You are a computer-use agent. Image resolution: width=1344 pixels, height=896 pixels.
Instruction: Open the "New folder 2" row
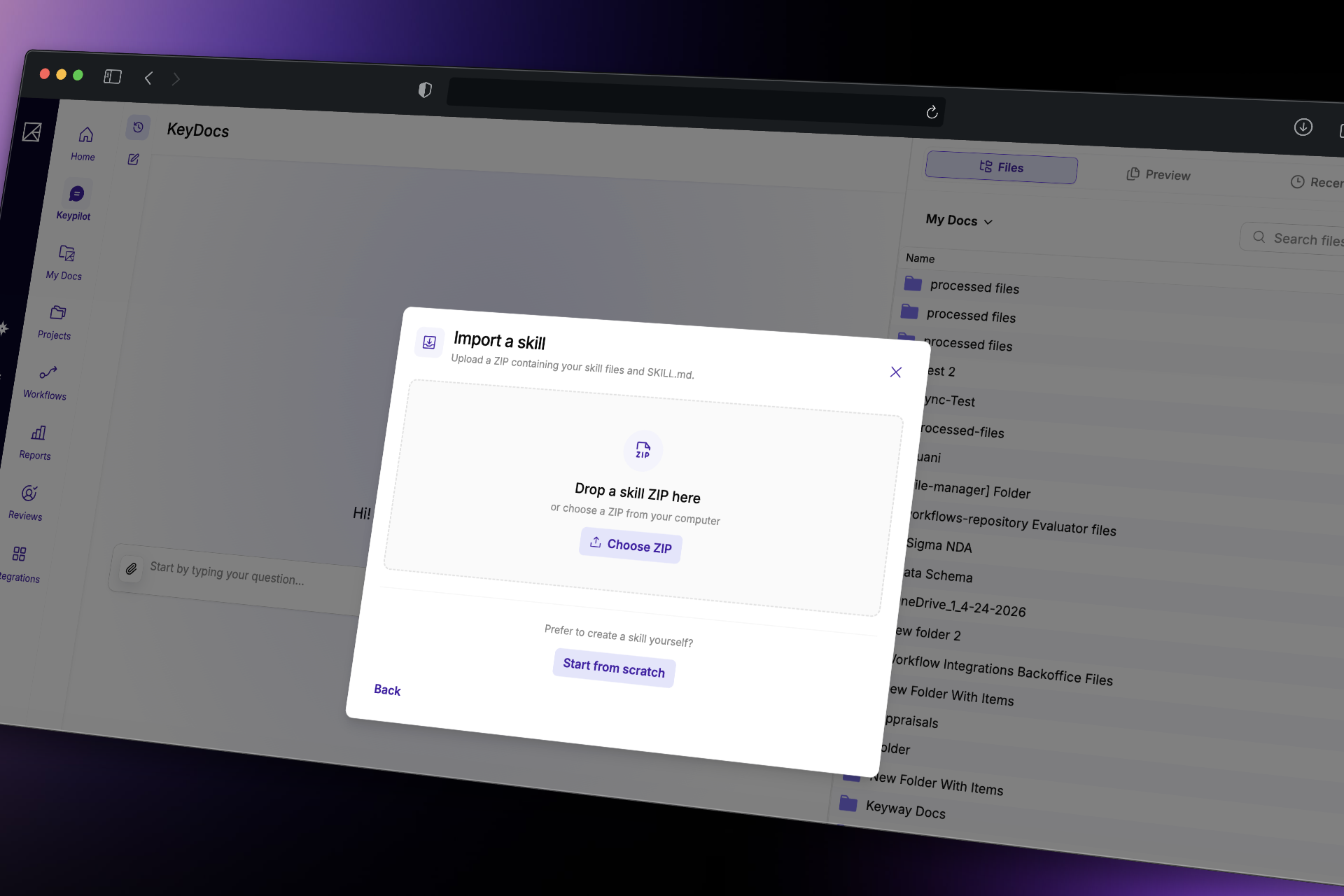pos(928,633)
